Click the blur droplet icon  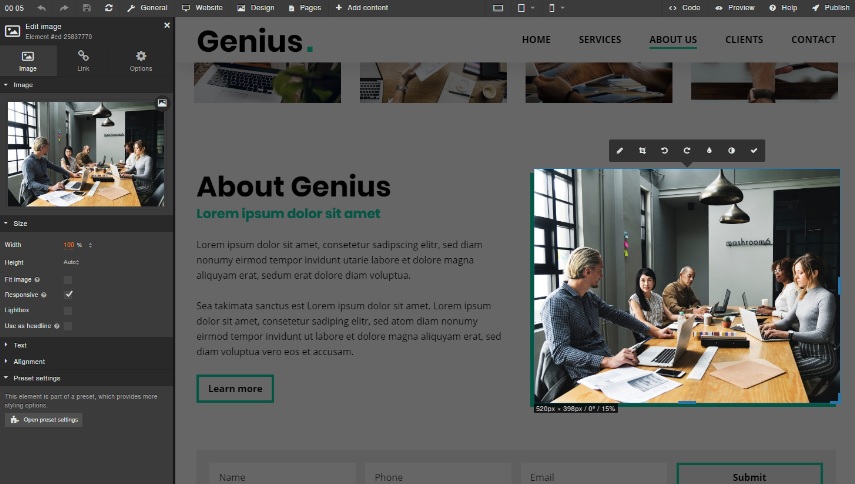[709, 150]
